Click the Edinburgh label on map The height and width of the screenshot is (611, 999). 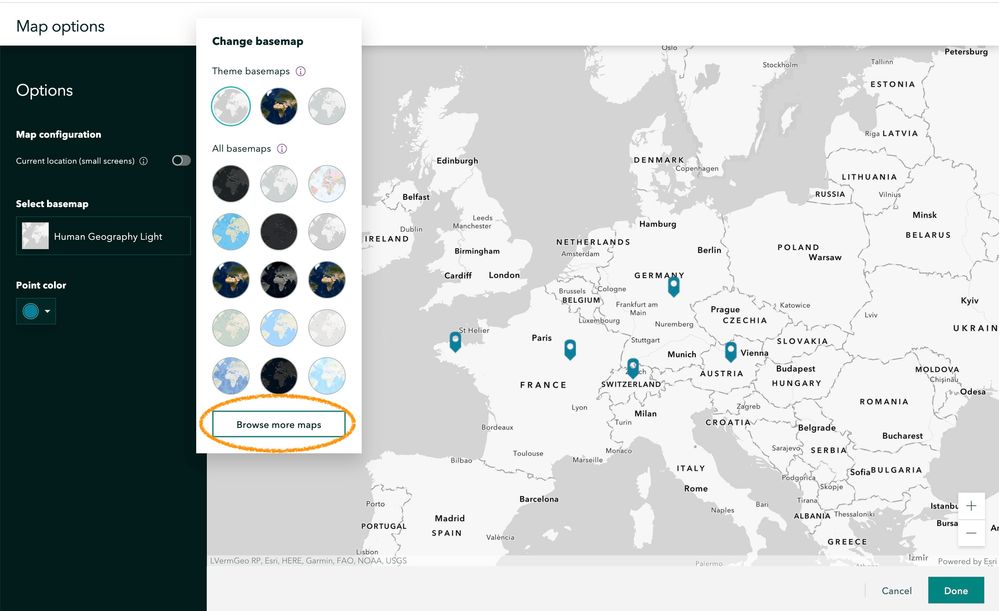point(457,161)
